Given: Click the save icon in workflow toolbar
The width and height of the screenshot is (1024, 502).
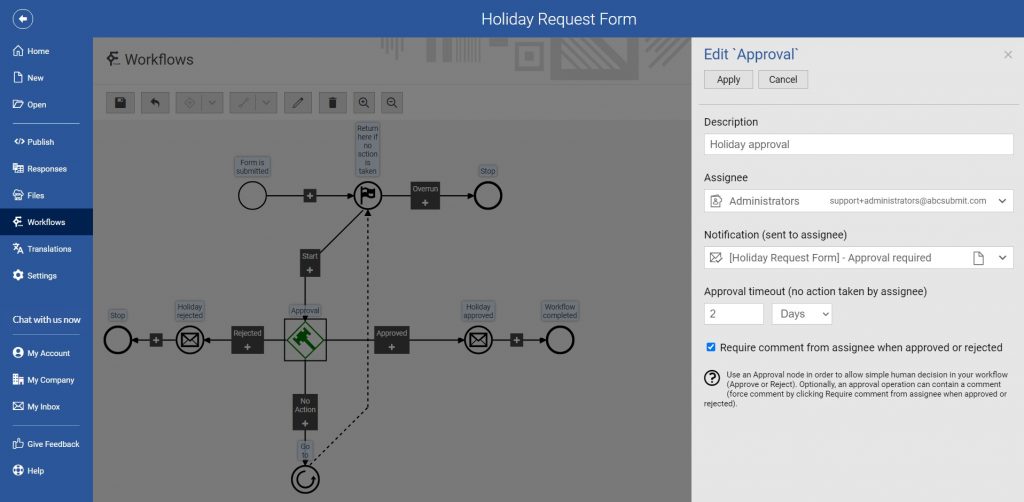Looking at the screenshot, I should point(121,102).
